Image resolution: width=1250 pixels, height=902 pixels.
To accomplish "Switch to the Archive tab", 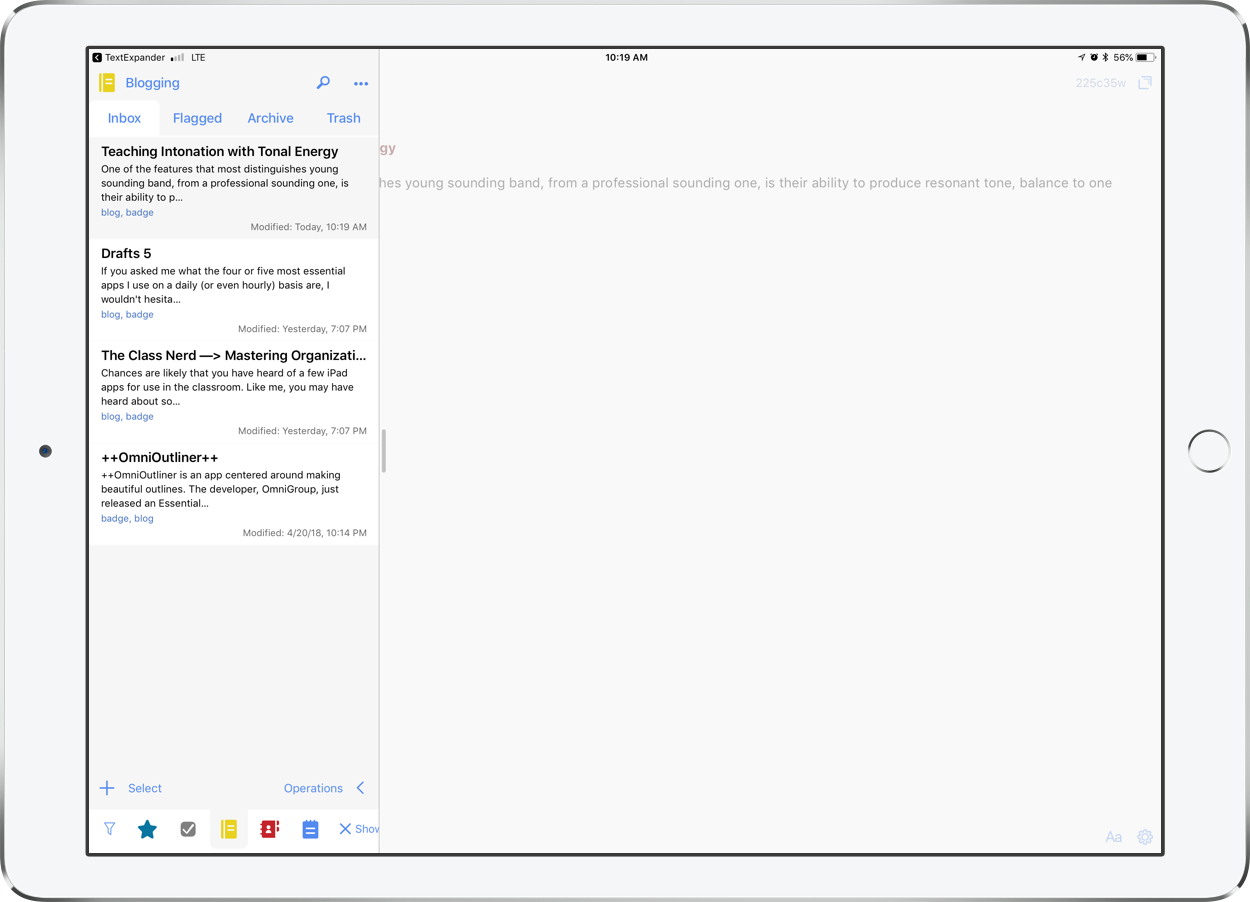I will click(x=271, y=118).
